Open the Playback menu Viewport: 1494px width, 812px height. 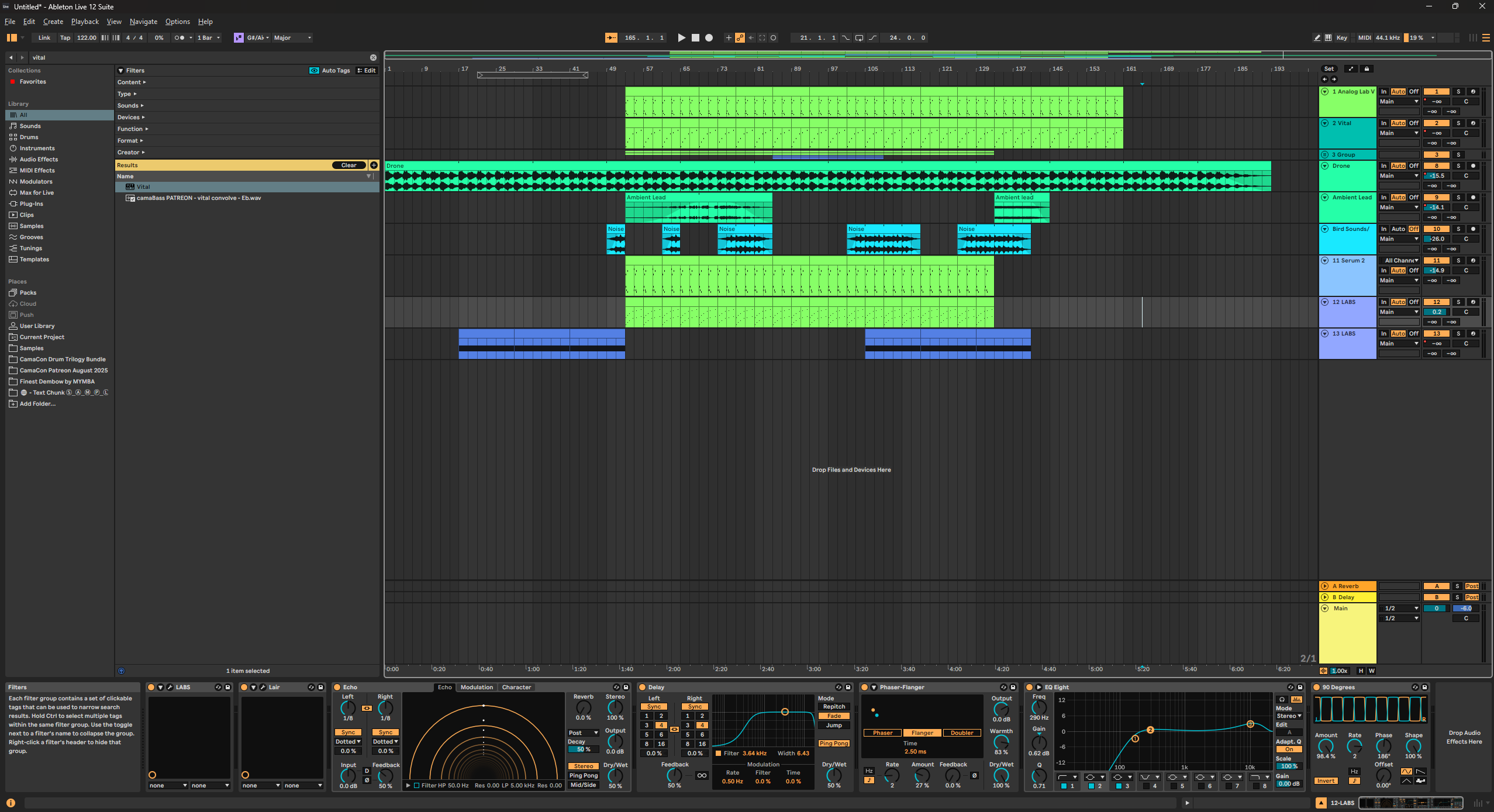click(85, 22)
